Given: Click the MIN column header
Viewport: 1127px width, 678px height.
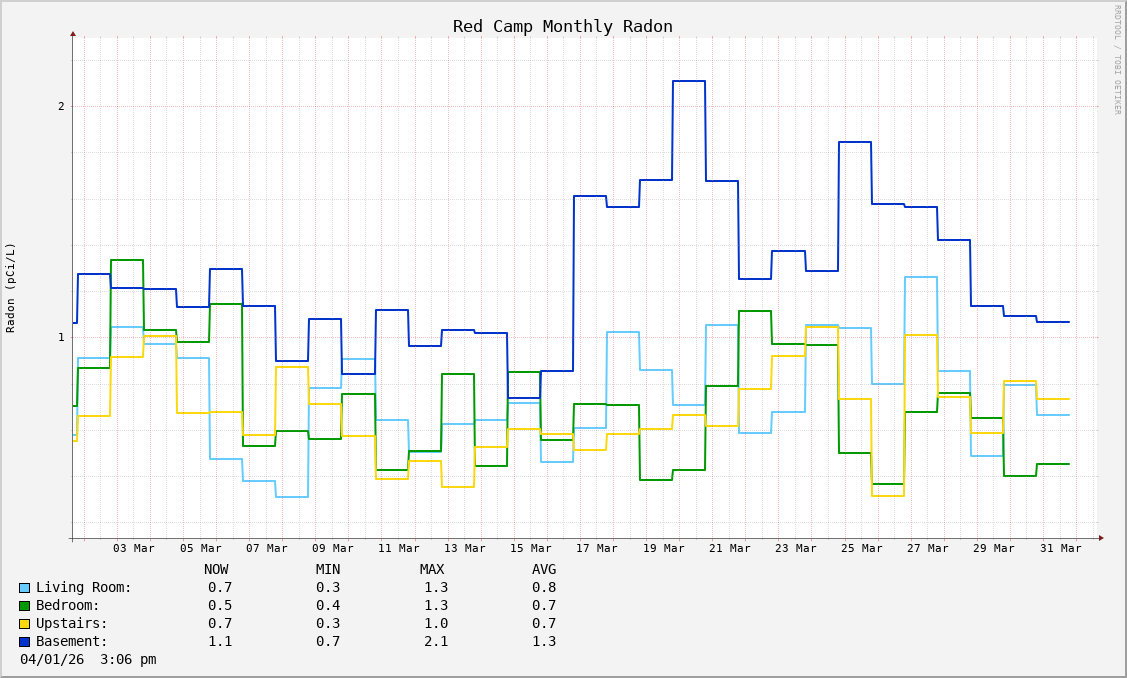Looking at the screenshot, I should tap(328, 570).
